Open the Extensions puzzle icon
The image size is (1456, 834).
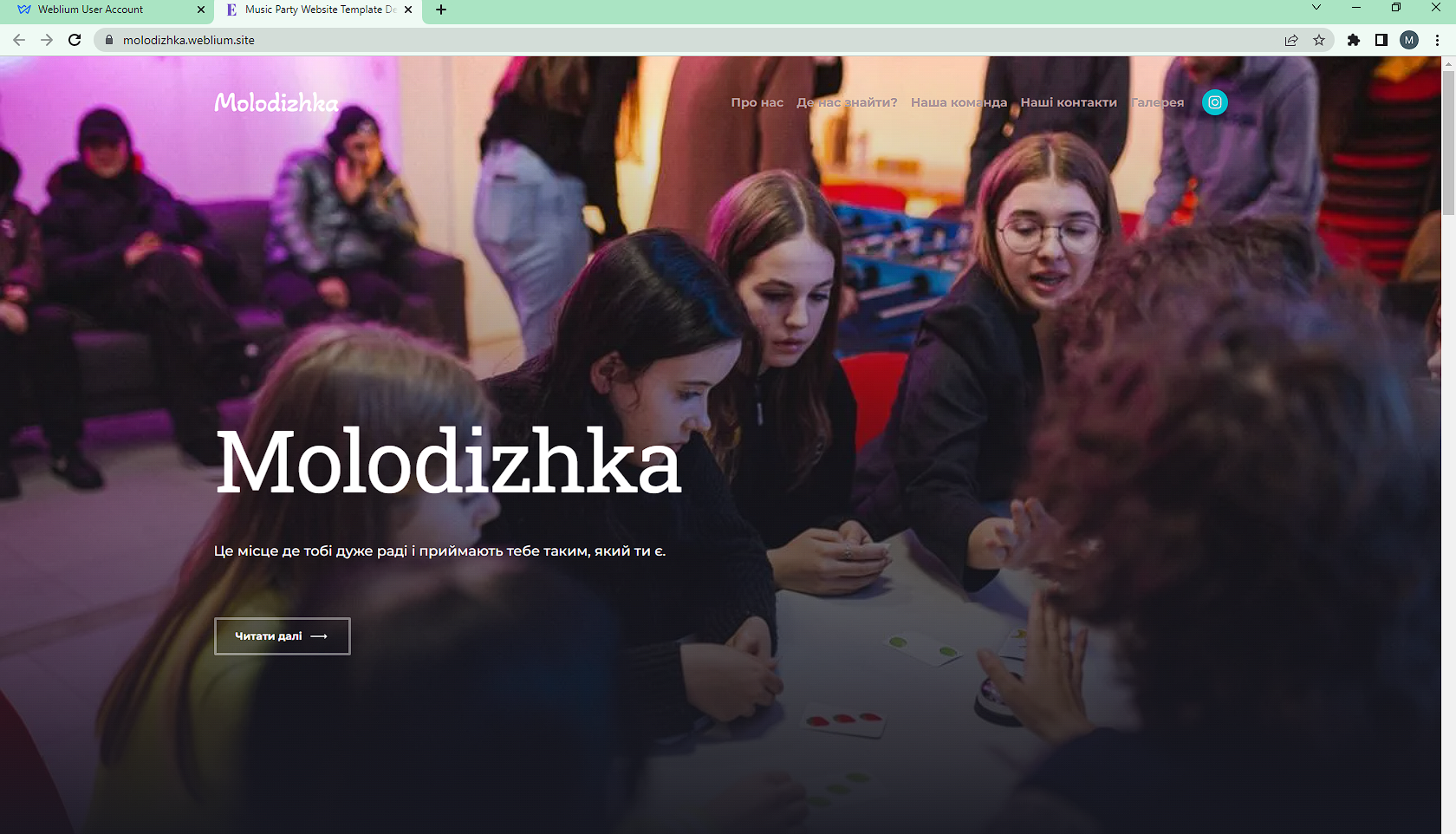[1354, 40]
